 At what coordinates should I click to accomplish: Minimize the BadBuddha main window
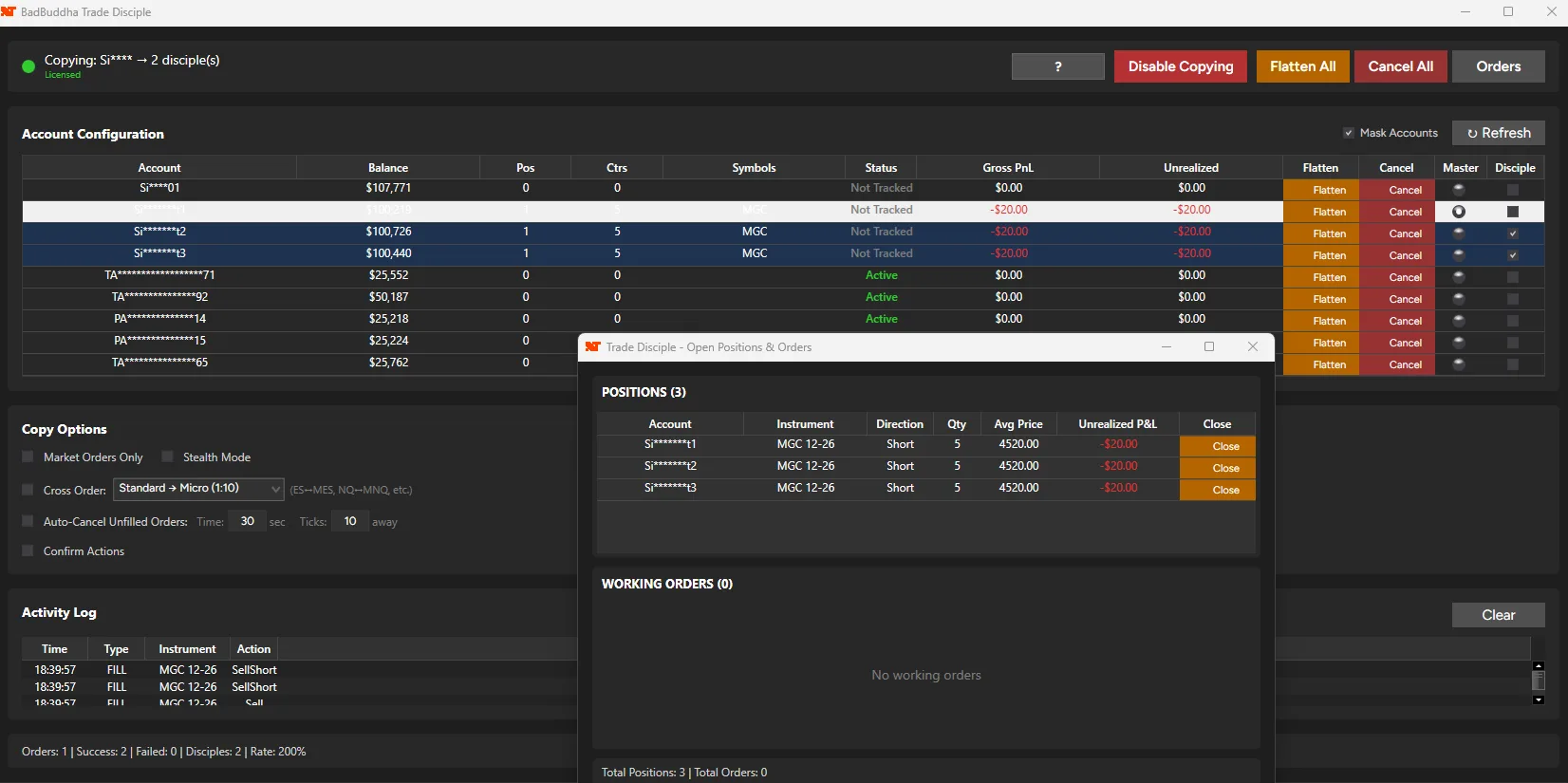coord(1465,12)
